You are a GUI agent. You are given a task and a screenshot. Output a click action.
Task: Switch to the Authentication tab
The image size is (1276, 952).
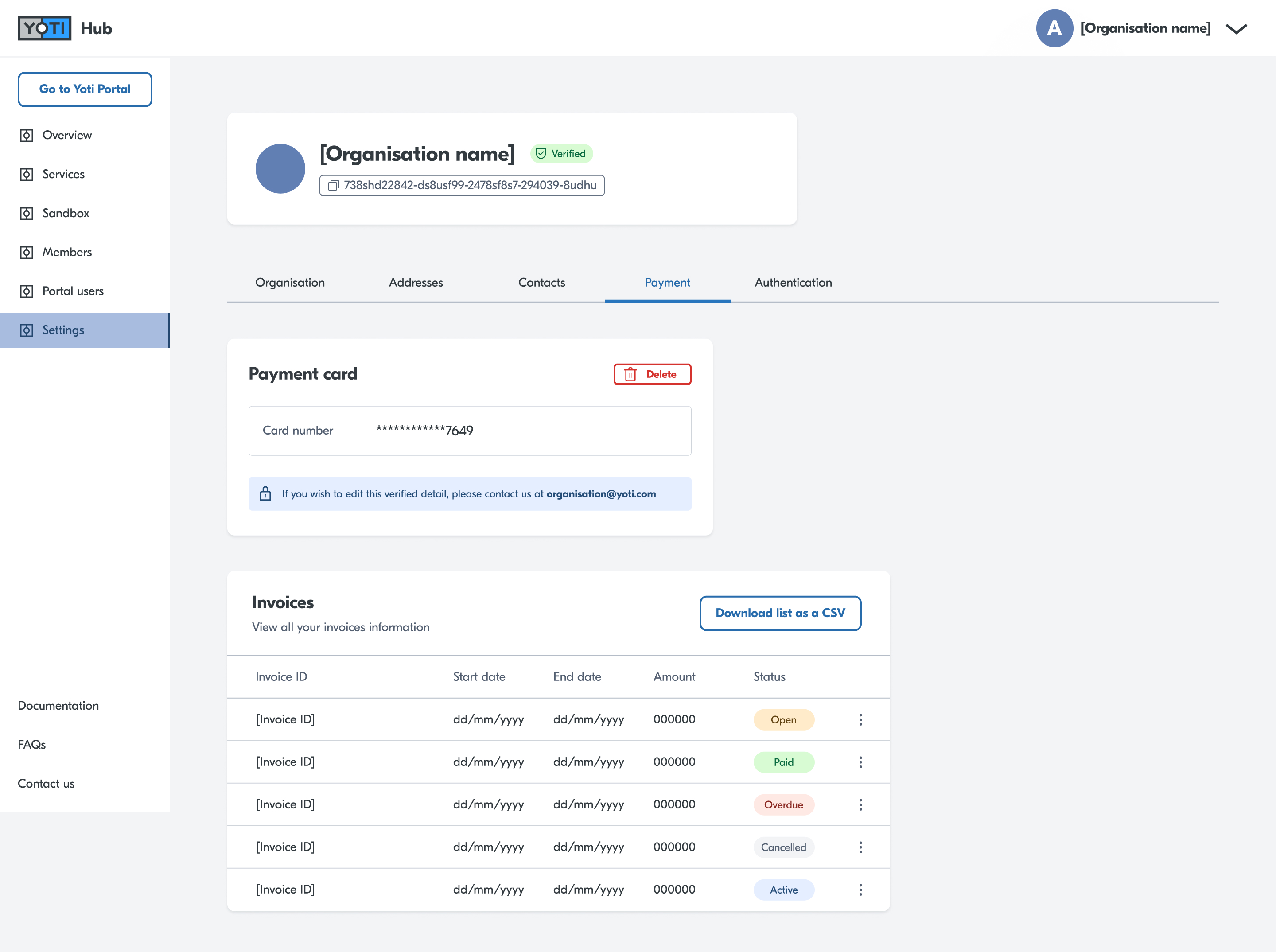tap(793, 282)
